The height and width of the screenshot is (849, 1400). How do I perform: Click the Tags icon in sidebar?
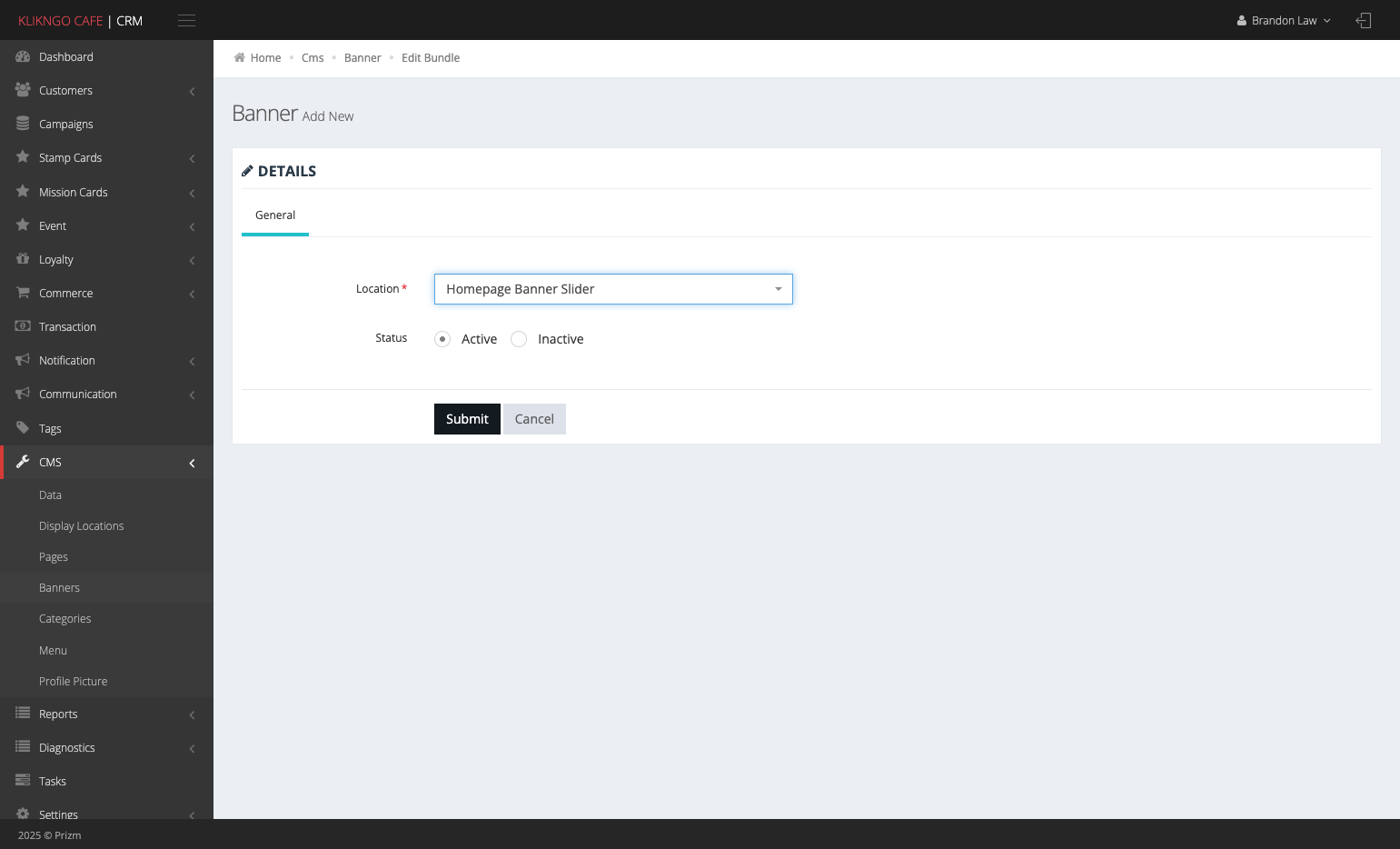pyautogui.click(x=23, y=428)
